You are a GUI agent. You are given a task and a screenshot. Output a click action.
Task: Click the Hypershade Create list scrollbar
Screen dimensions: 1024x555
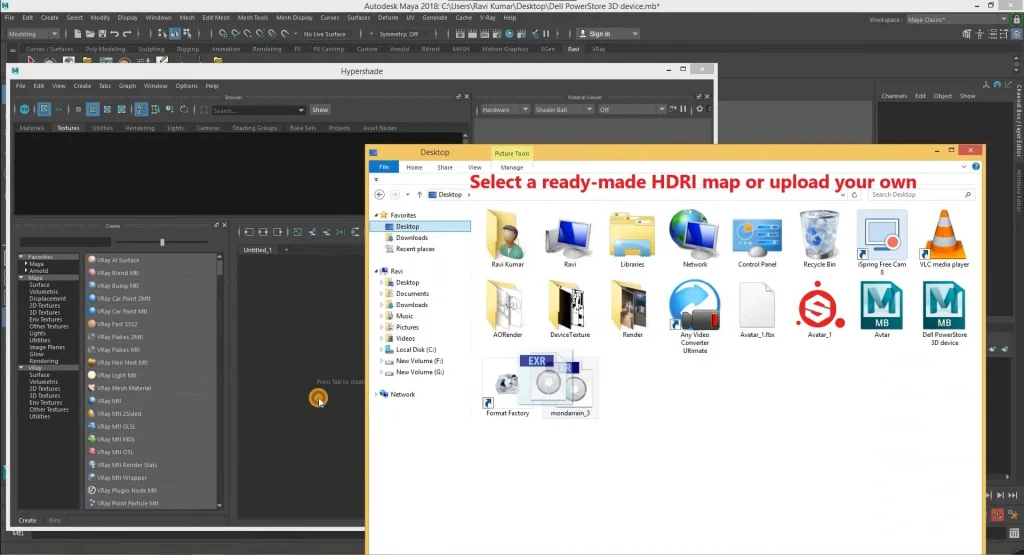[x=219, y=381]
